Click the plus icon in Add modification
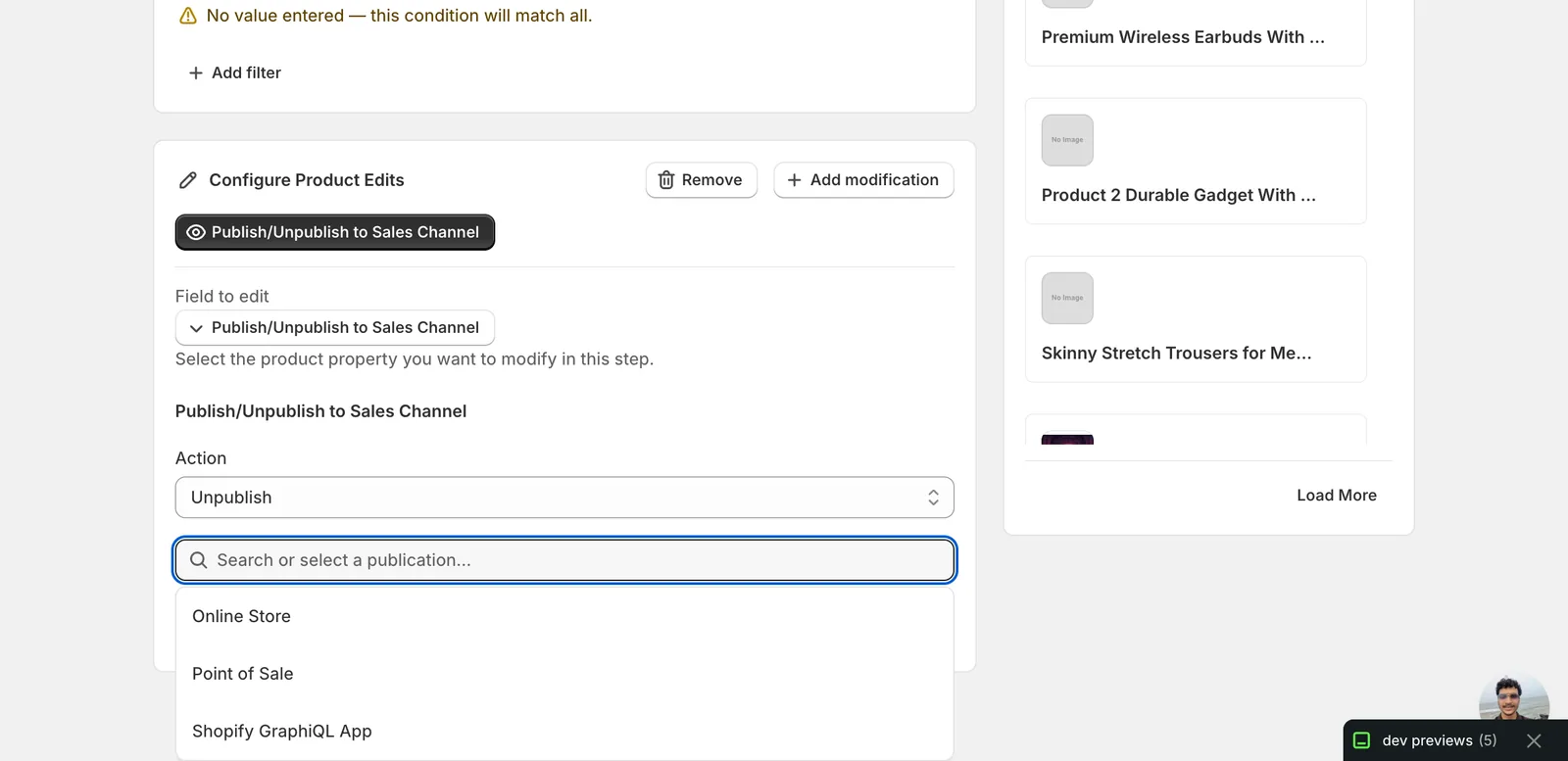Image resolution: width=1568 pixels, height=761 pixels. click(x=794, y=180)
